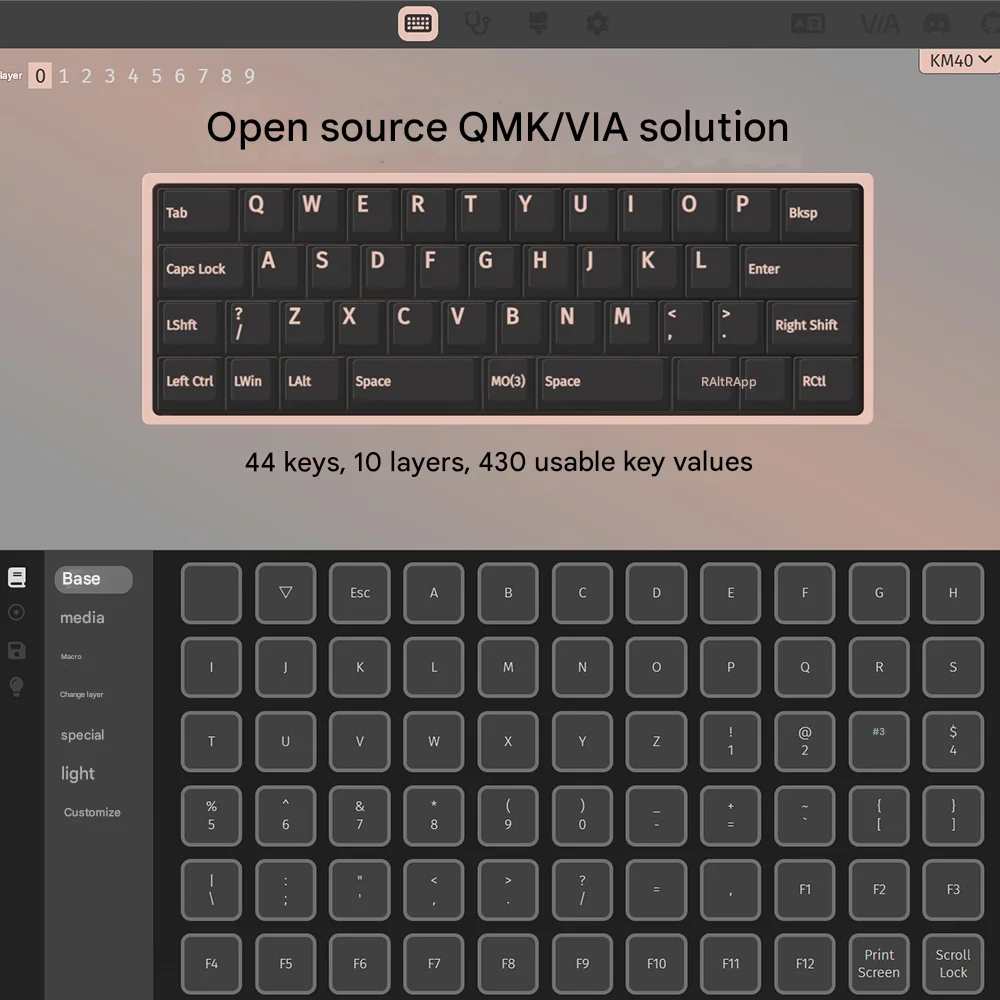Select the Tab key on the keyboard
Viewport: 1000px width, 1000px height.
point(196,212)
